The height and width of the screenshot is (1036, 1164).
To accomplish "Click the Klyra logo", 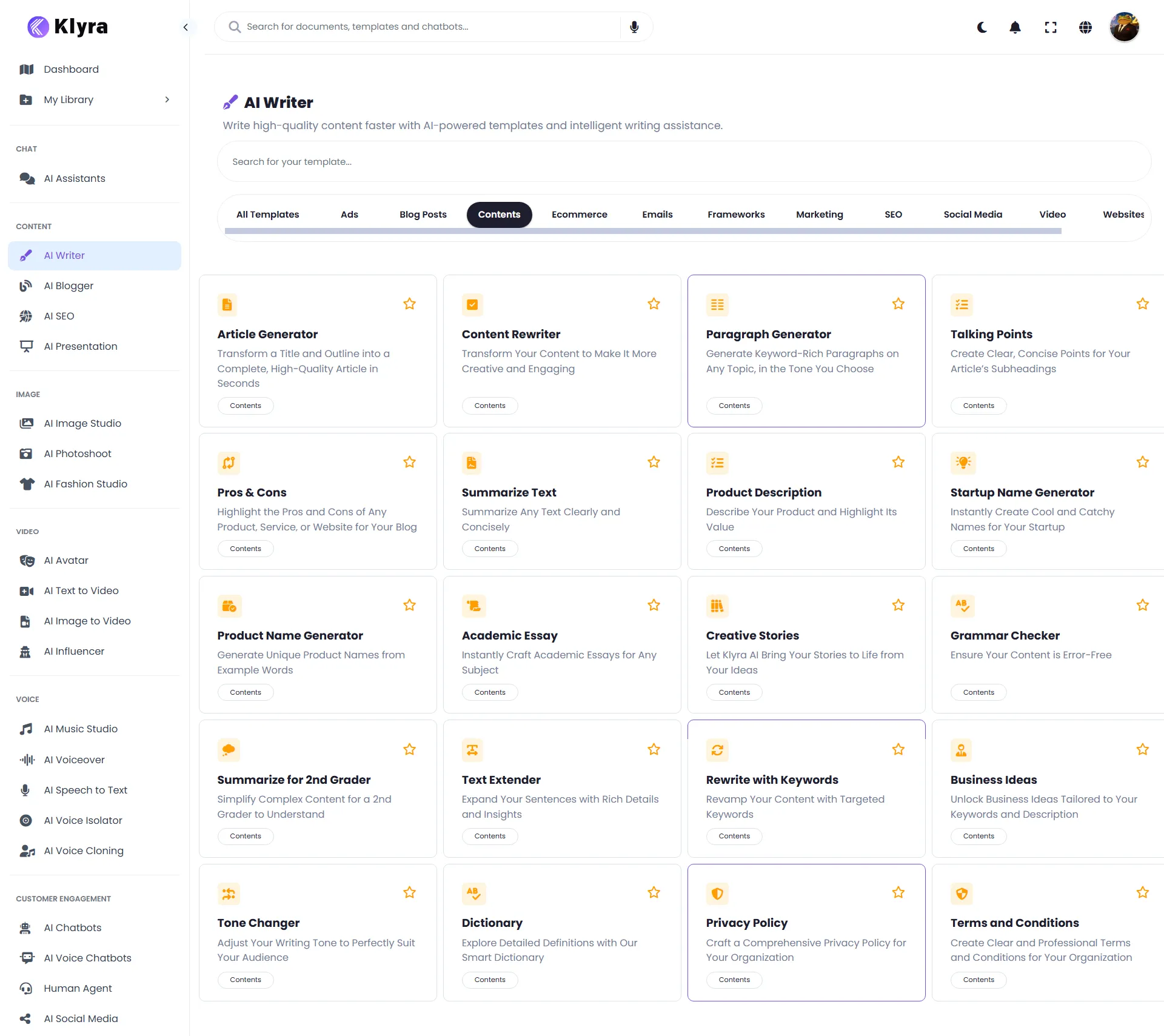I will click(68, 27).
